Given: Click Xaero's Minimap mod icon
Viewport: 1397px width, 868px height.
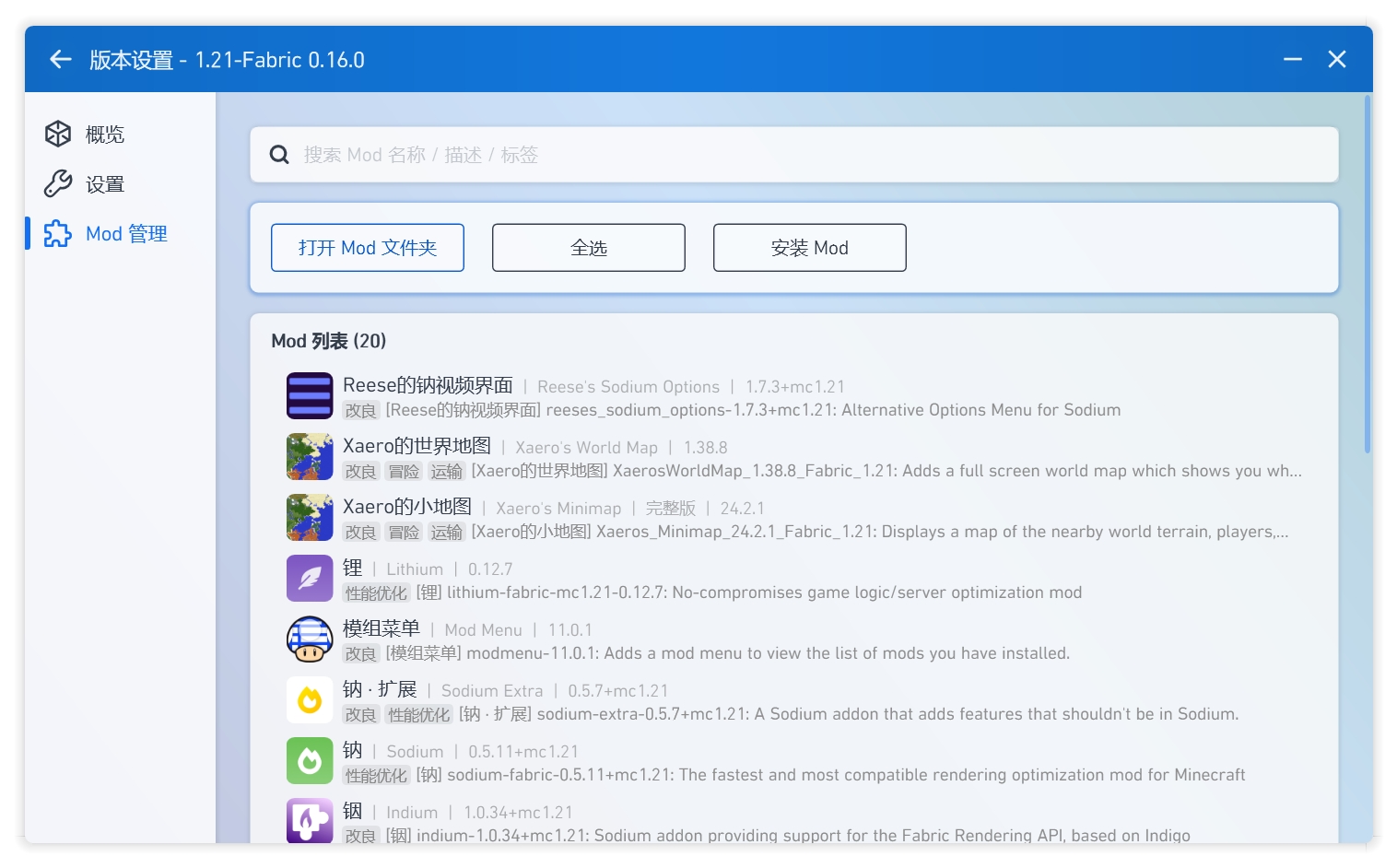Looking at the screenshot, I should 310,518.
